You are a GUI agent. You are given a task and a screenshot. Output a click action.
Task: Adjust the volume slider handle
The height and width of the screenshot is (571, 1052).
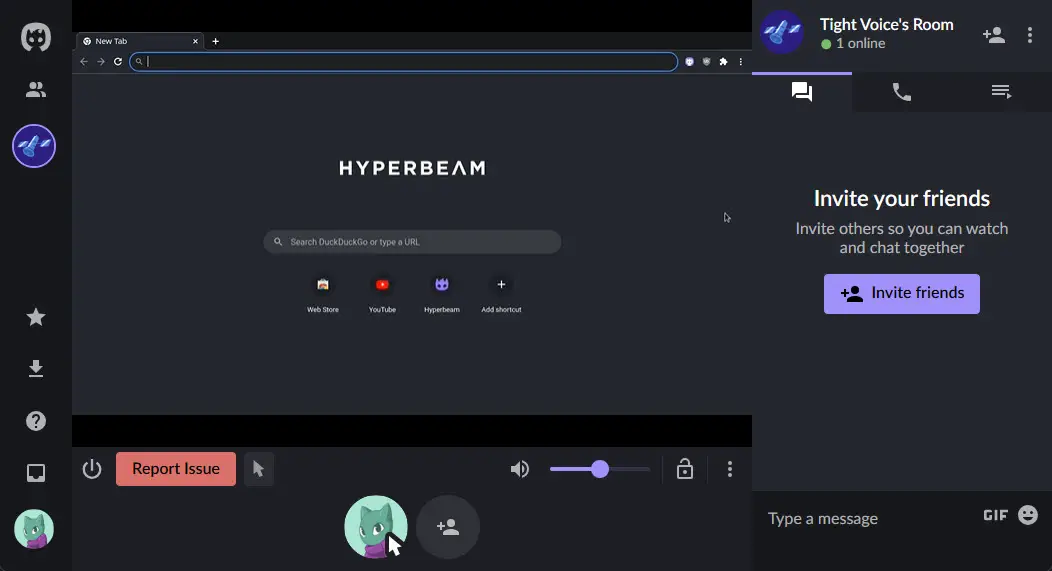[x=600, y=469]
